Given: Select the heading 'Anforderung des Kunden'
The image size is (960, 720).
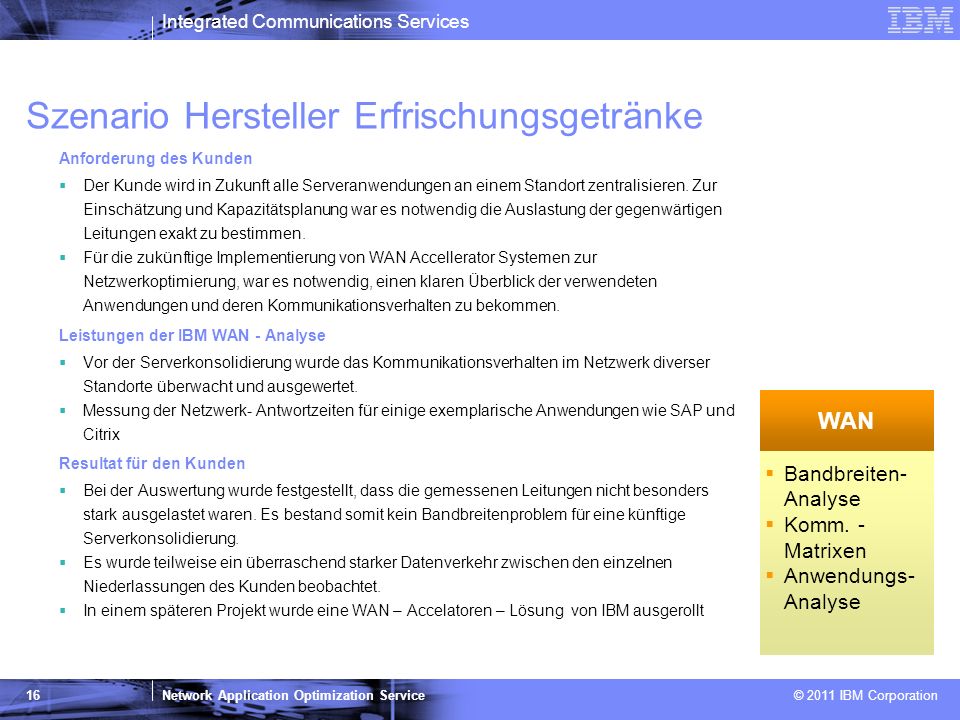Looking at the screenshot, I should [156, 159].
